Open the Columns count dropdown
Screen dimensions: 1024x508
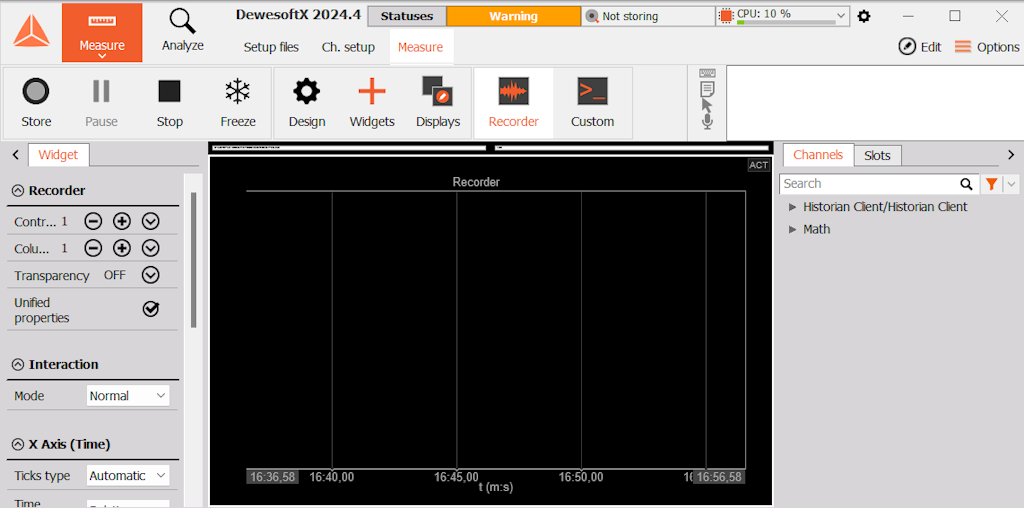(151, 248)
